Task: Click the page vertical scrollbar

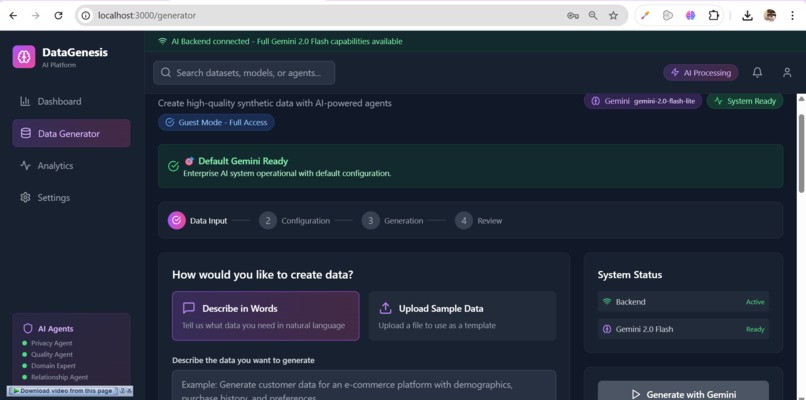Action: pos(801,153)
